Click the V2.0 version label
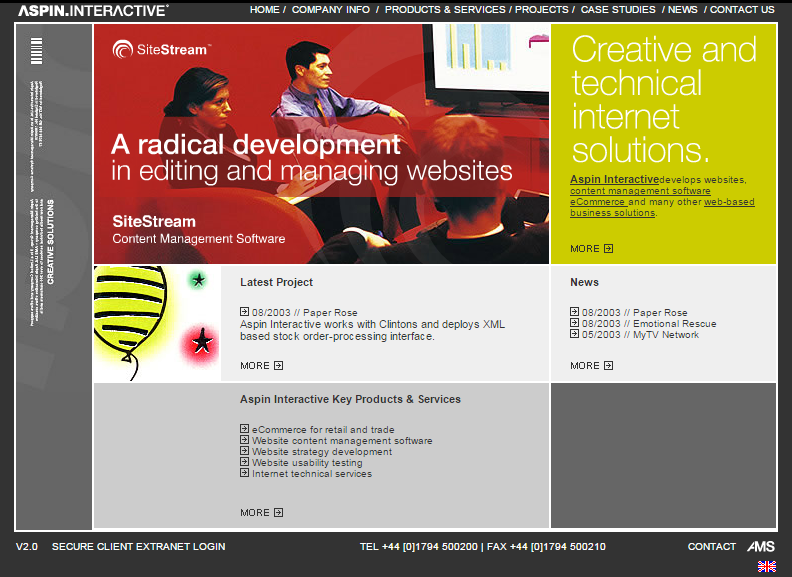This screenshot has height=577, width=792. (x=27, y=547)
